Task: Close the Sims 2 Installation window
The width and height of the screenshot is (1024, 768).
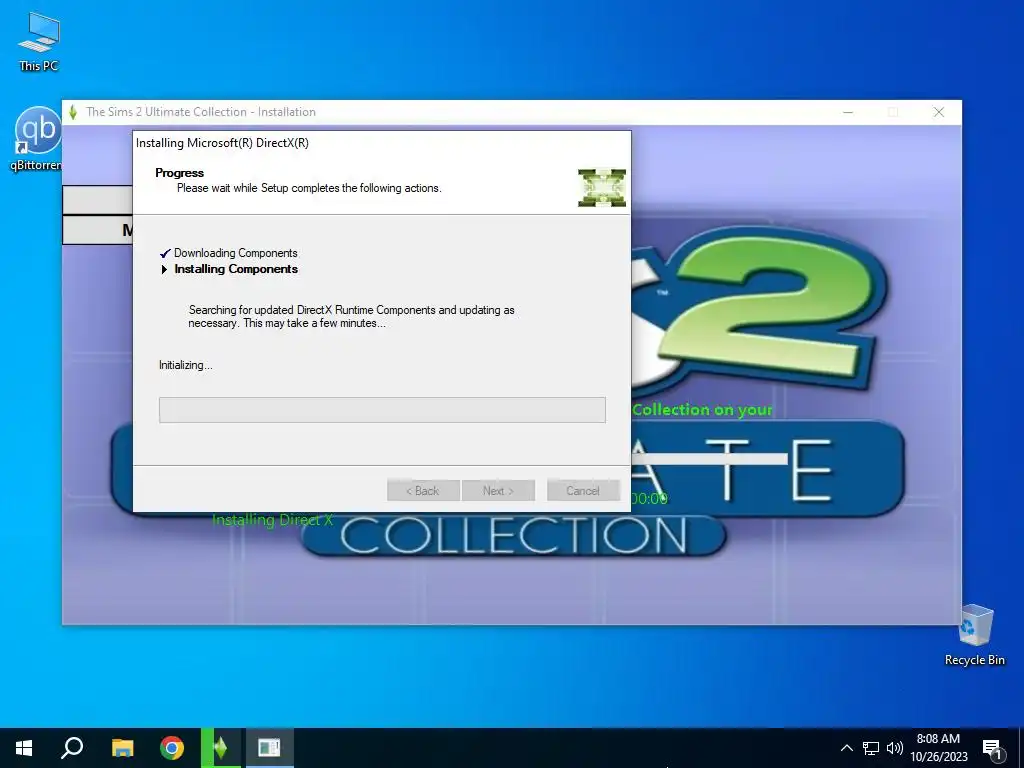Action: (x=938, y=112)
